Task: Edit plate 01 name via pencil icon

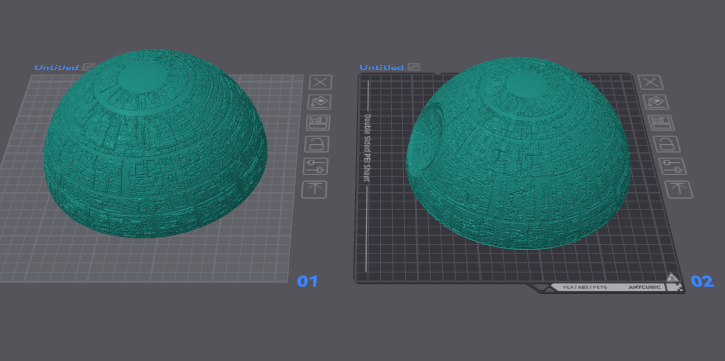Action: (88, 67)
